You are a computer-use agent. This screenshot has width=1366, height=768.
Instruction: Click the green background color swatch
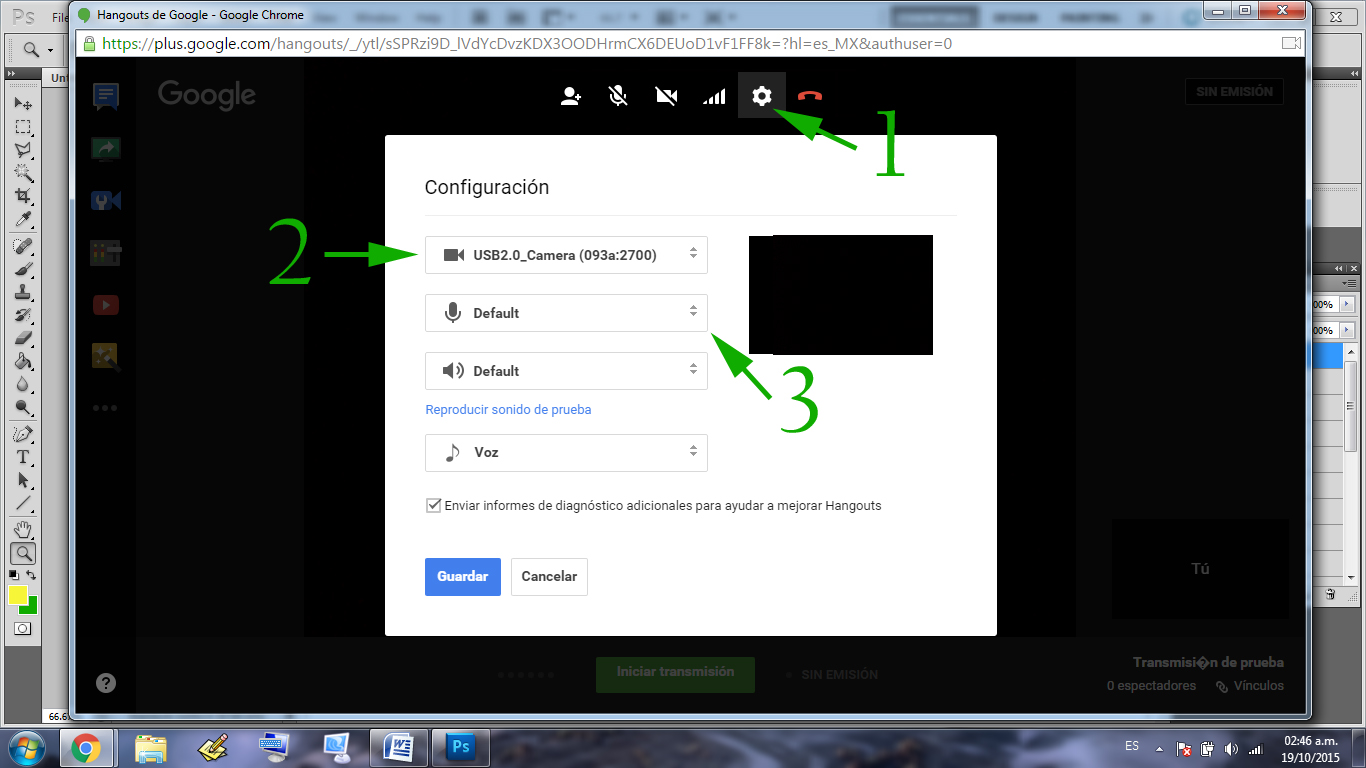31,607
